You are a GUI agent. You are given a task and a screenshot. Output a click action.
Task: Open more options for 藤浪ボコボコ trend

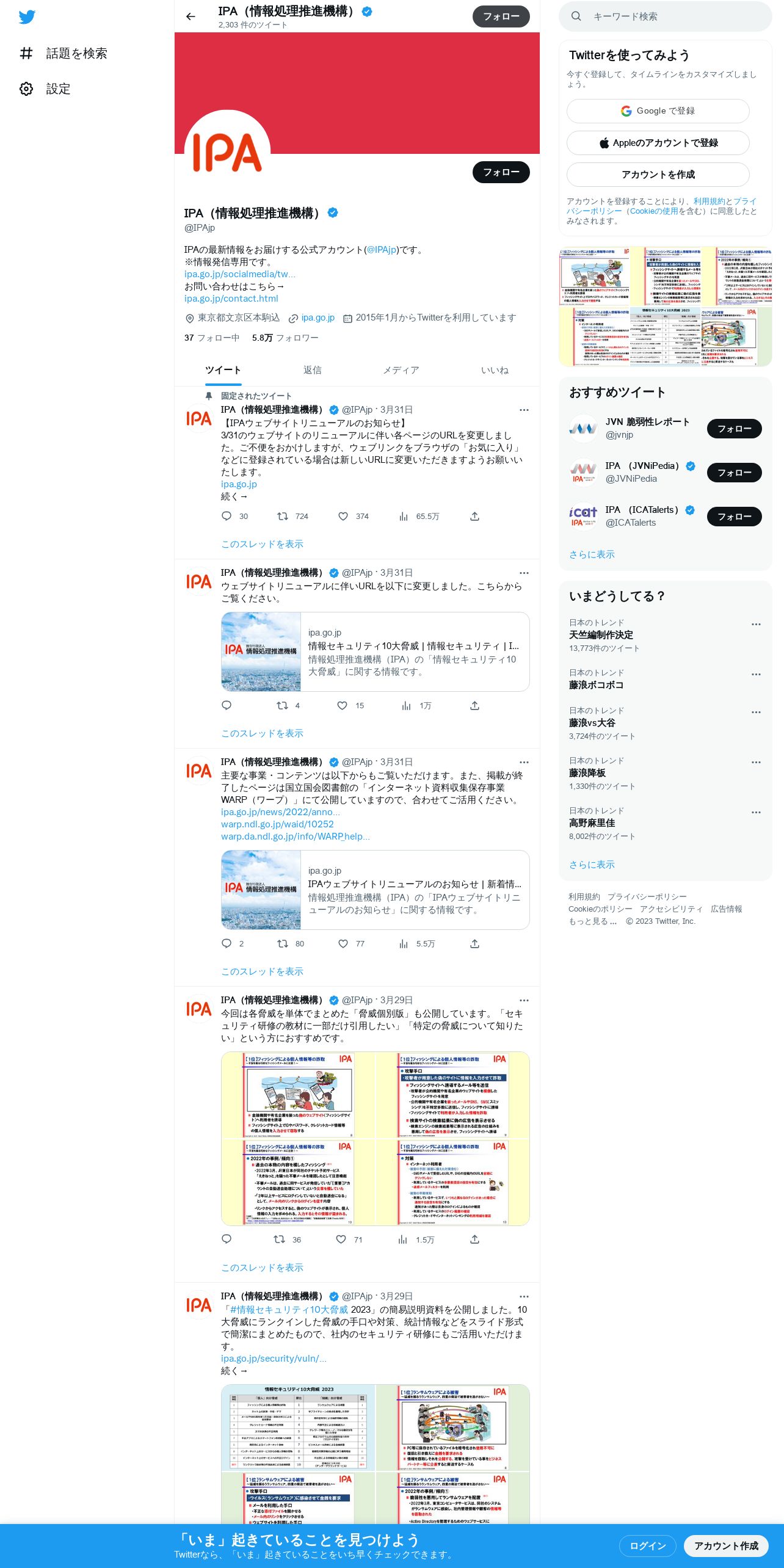point(756,674)
